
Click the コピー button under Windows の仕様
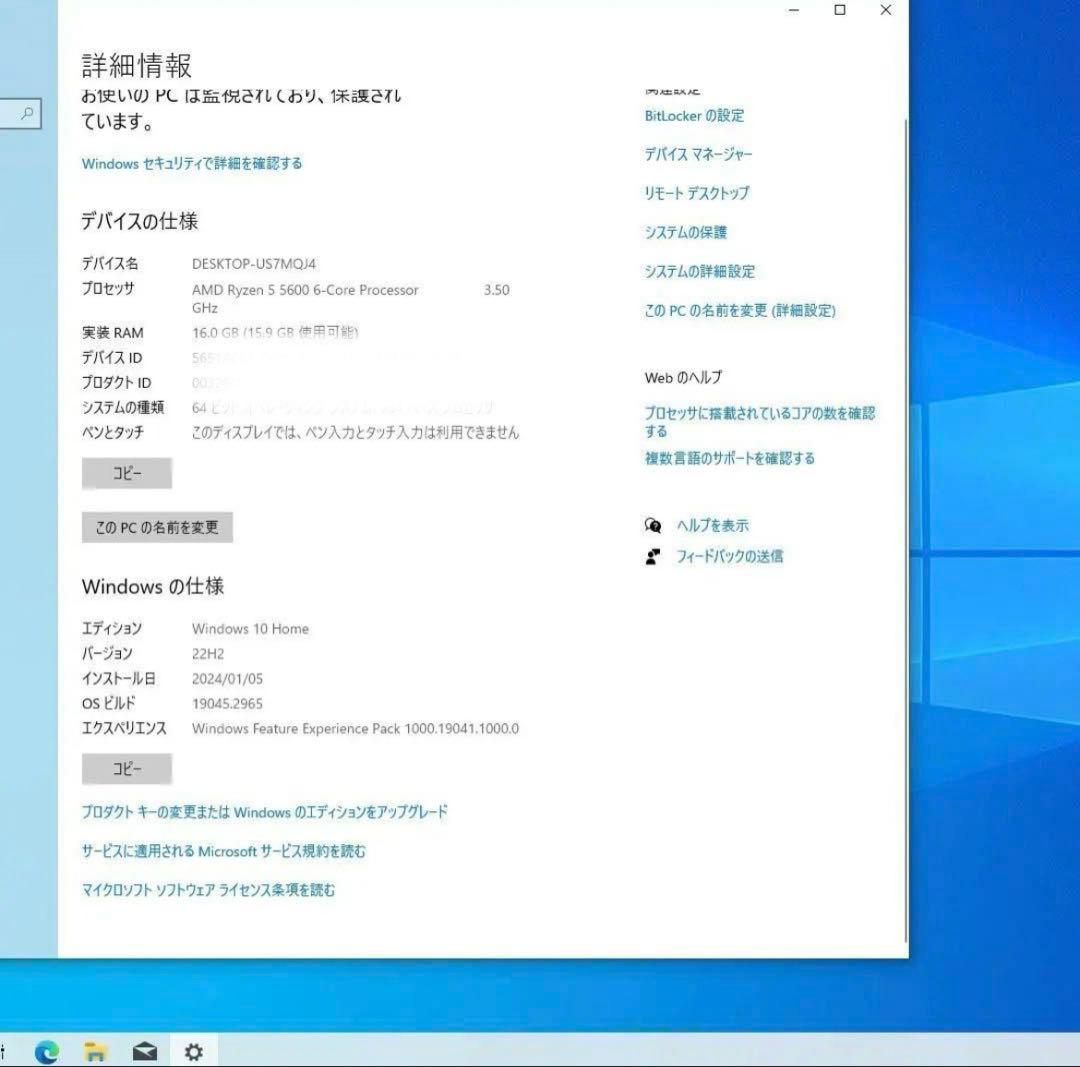[126, 769]
